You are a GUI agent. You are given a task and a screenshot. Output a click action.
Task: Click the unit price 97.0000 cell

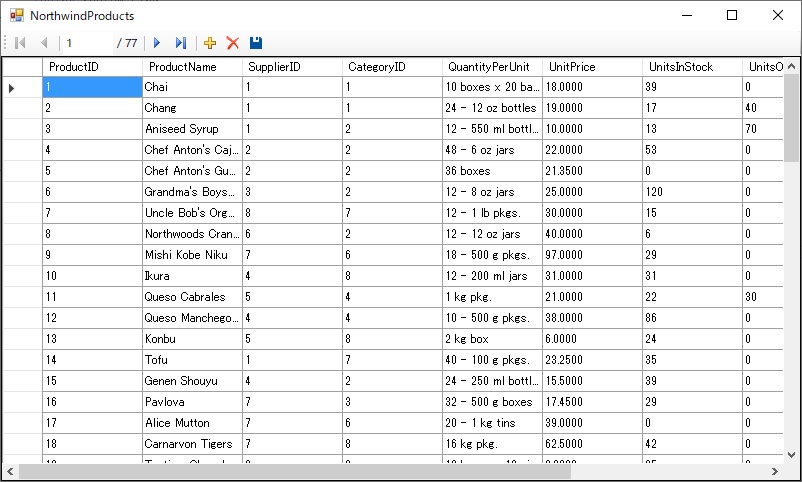coord(592,255)
